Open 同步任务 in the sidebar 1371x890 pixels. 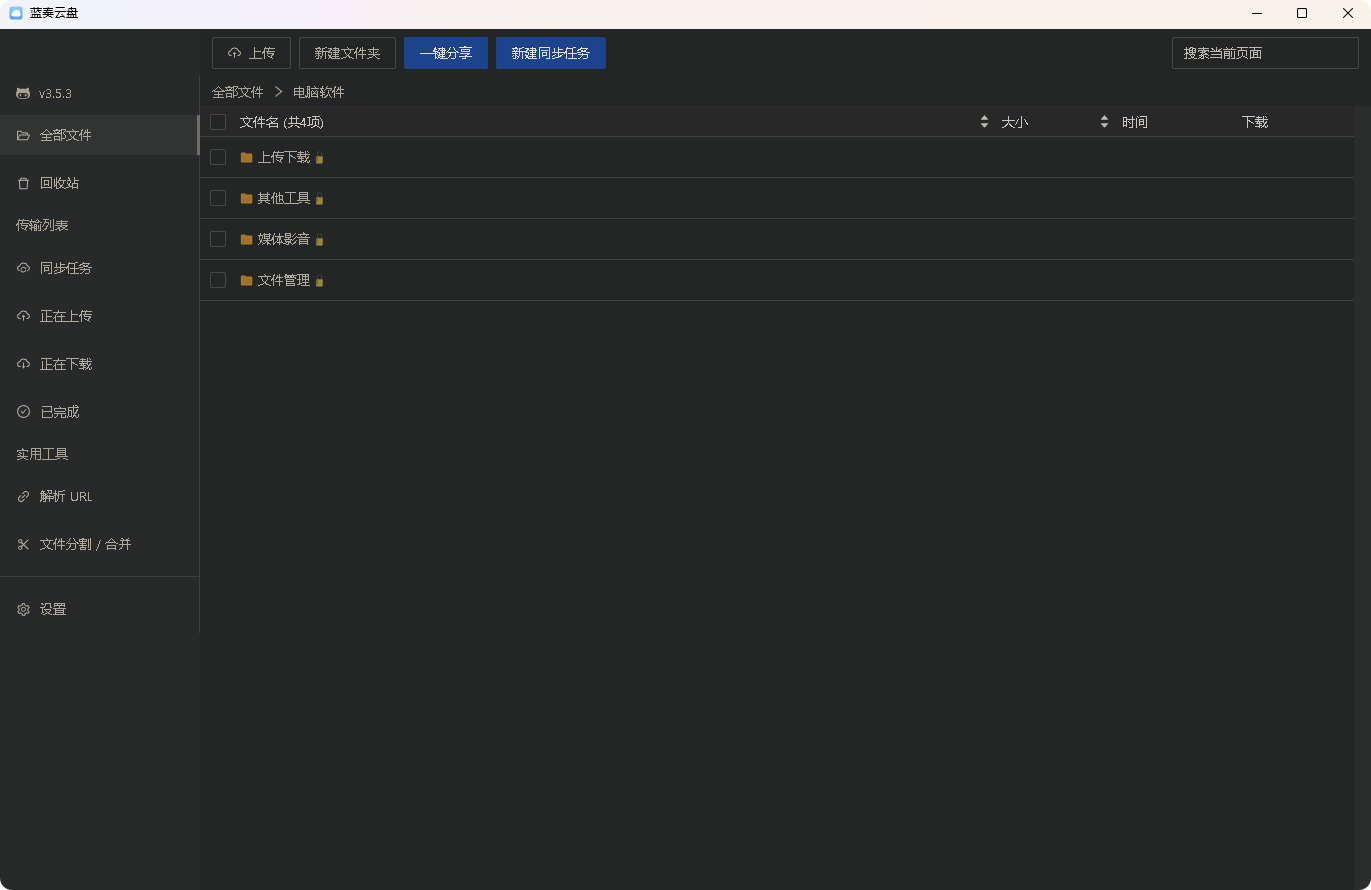(x=99, y=268)
